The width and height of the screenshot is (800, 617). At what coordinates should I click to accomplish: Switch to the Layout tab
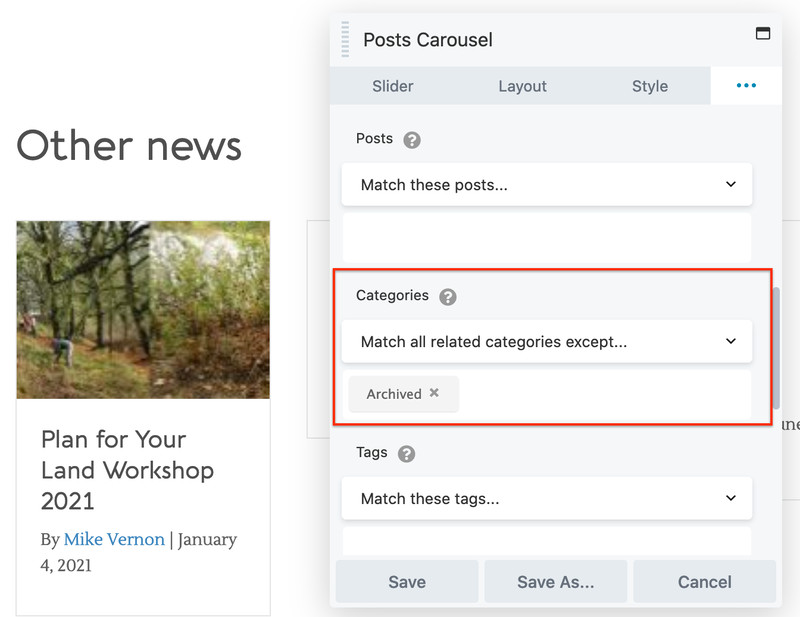click(522, 86)
